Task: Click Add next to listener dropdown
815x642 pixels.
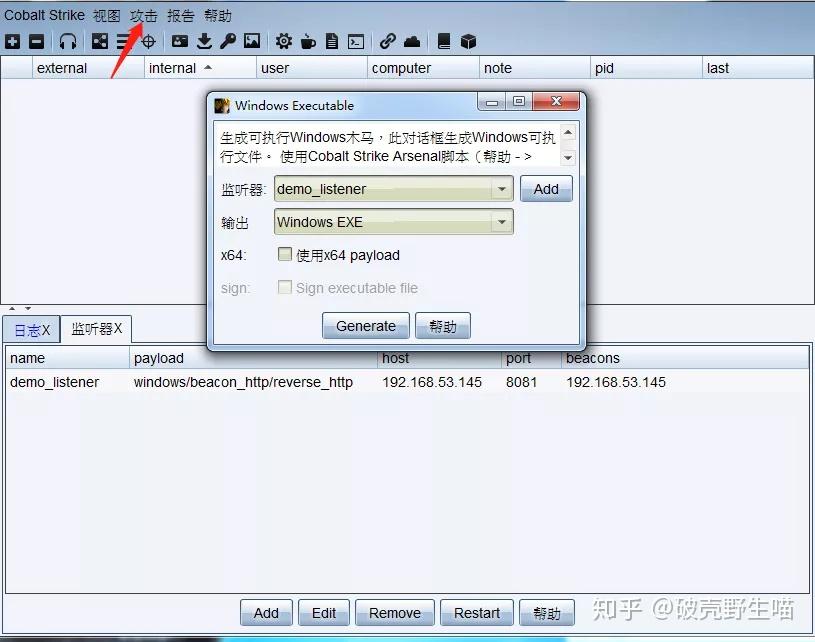Action: pyautogui.click(x=546, y=189)
